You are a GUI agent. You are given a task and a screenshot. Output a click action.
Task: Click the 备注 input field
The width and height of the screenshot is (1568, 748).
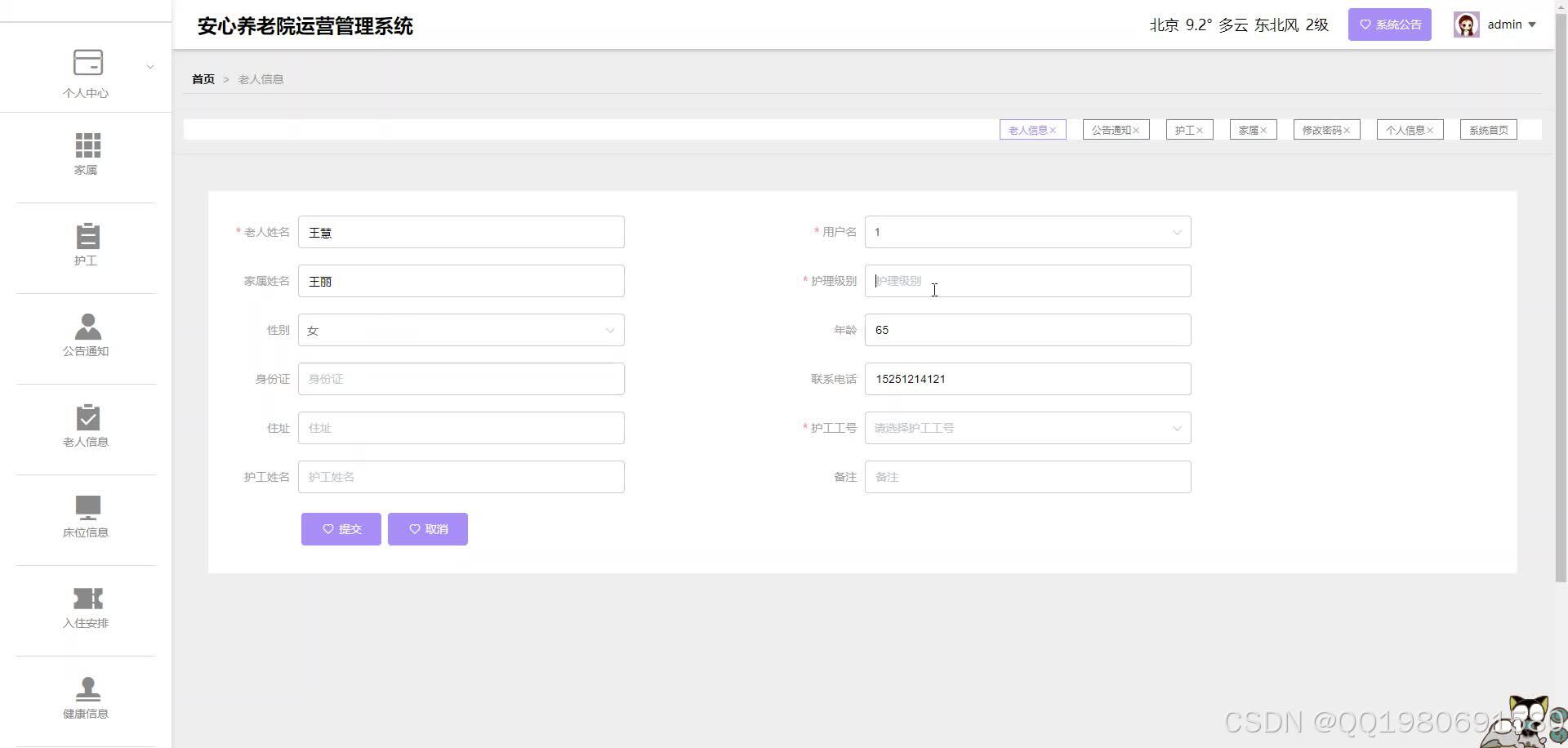click(x=1028, y=477)
